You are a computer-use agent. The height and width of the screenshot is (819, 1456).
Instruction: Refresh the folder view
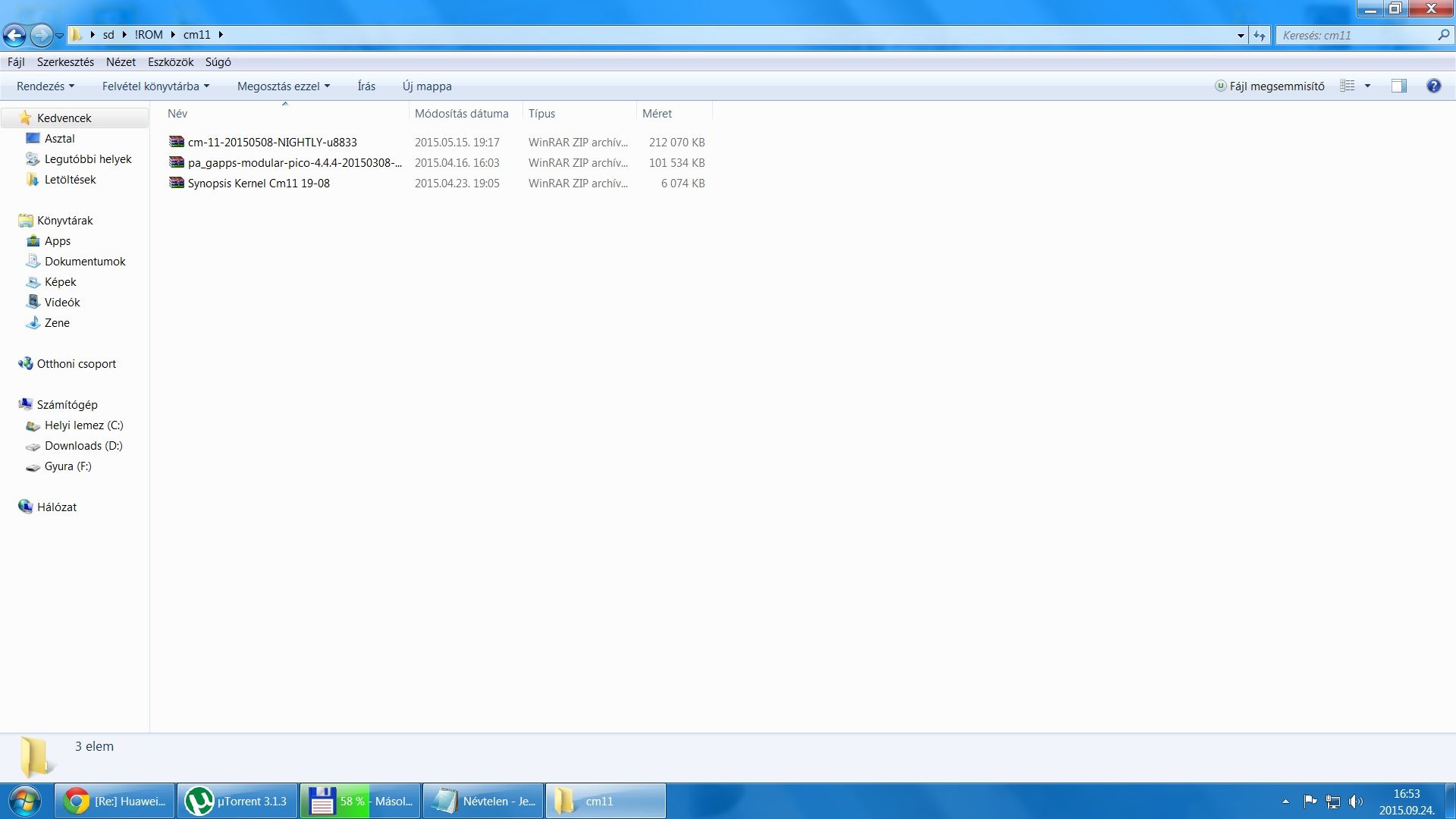tap(1260, 36)
